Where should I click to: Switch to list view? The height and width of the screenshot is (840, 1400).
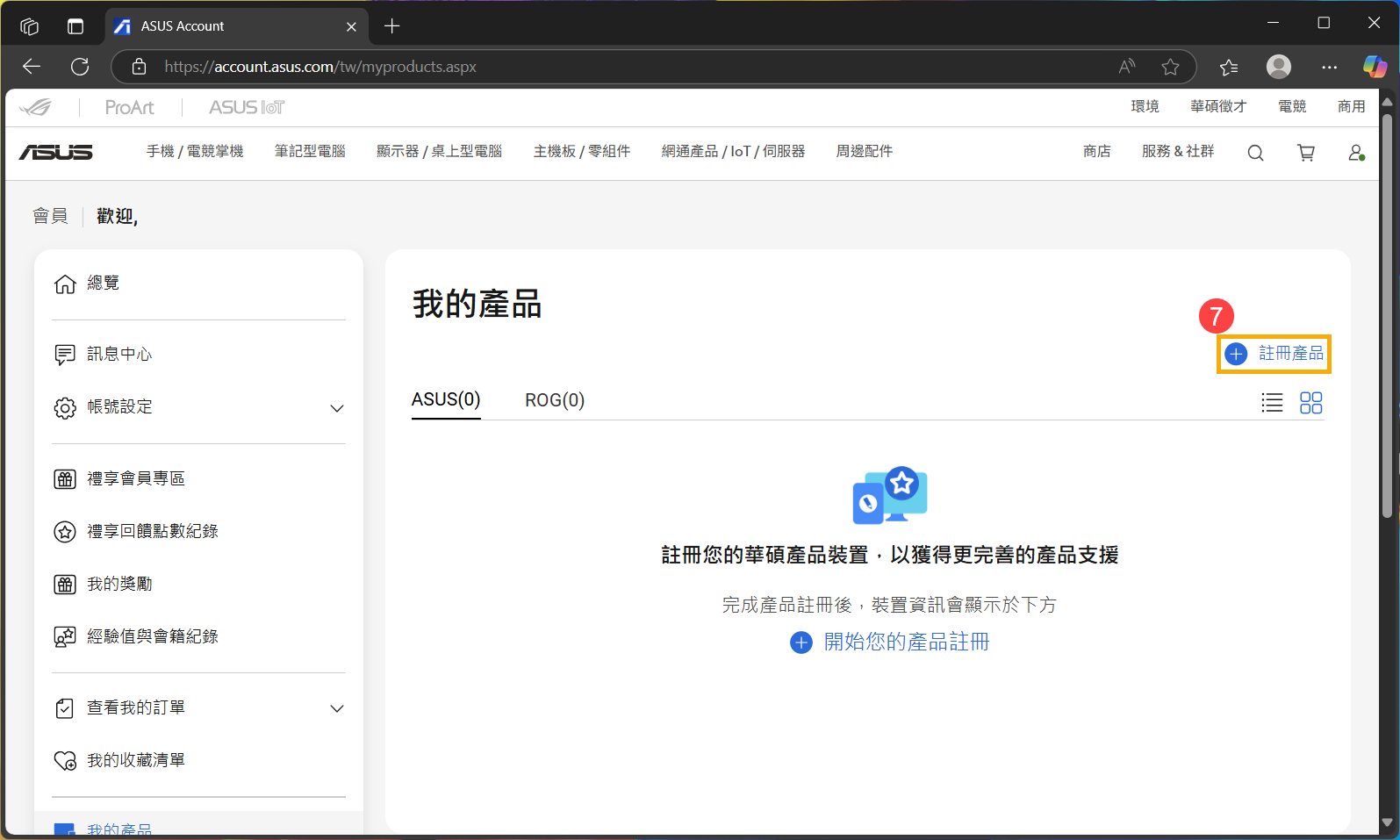coord(1272,403)
